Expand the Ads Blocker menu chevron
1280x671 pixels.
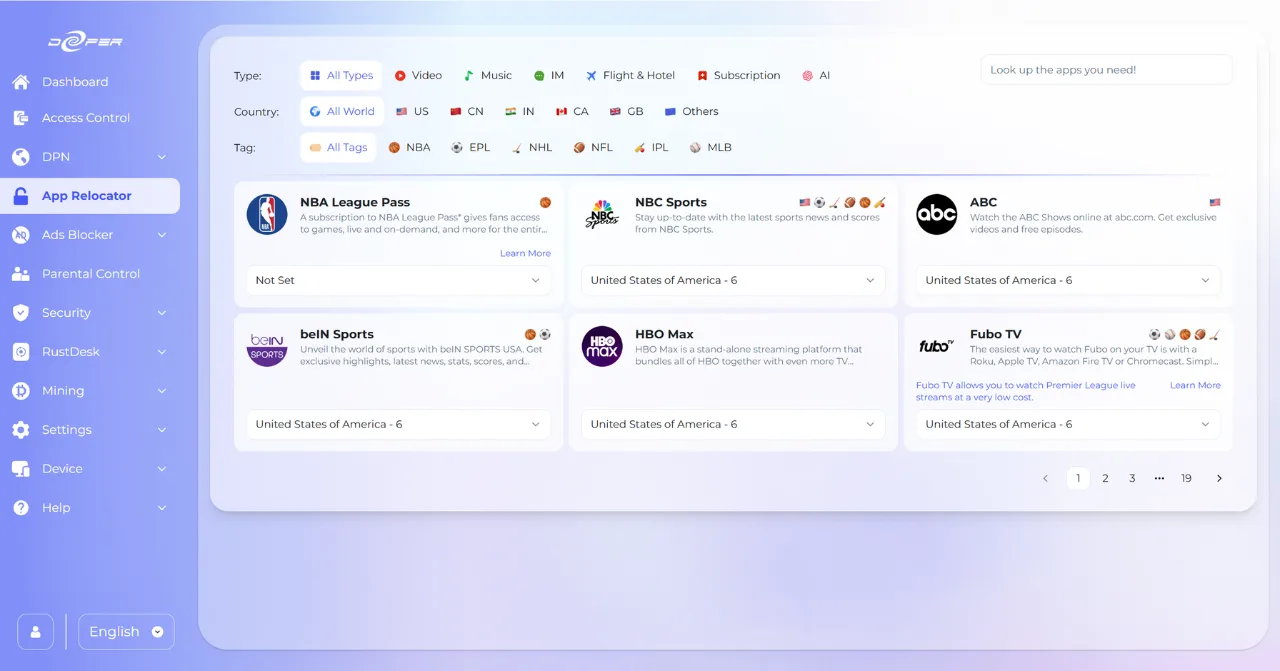[162, 235]
